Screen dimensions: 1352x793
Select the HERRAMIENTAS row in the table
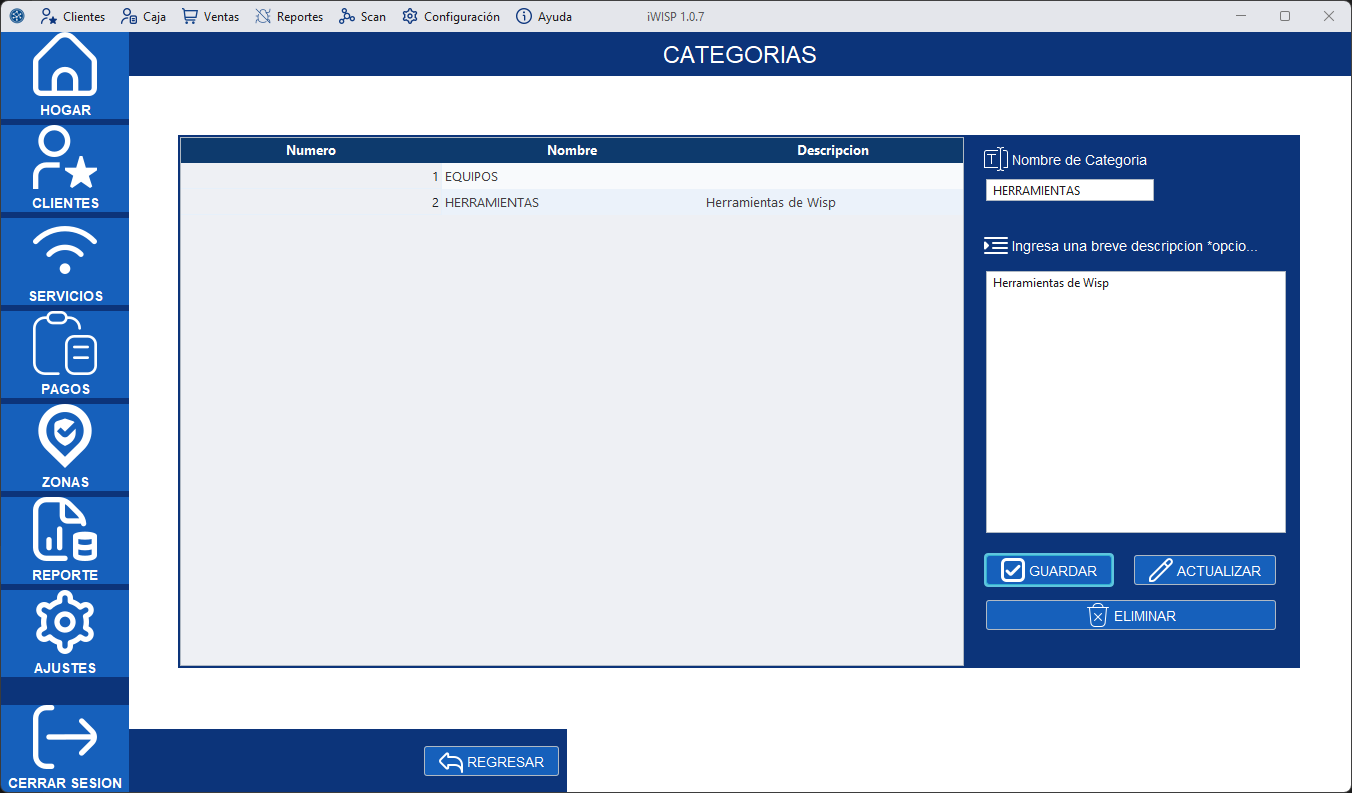point(570,202)
